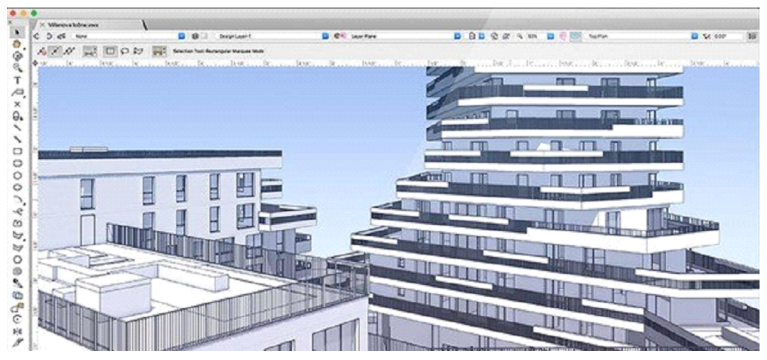Select the Text tool (T icon)

(18, 80)
